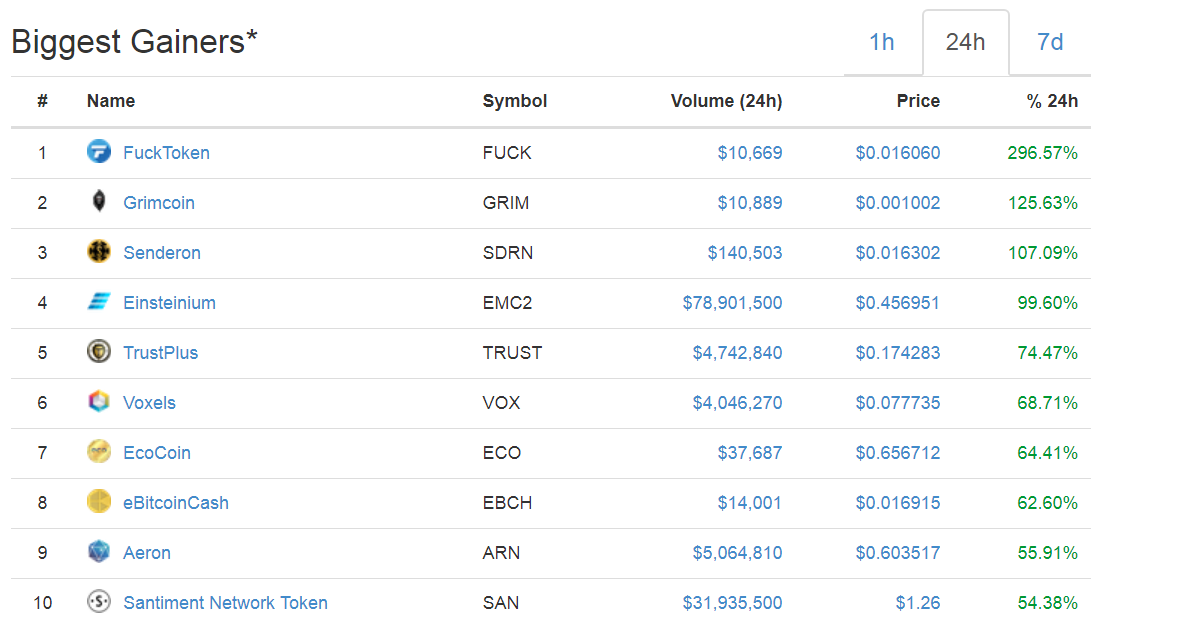This screenshot has width=1192, height=621.
Task: Open the EcoCoin name link
Action: [x=157, y=453]
